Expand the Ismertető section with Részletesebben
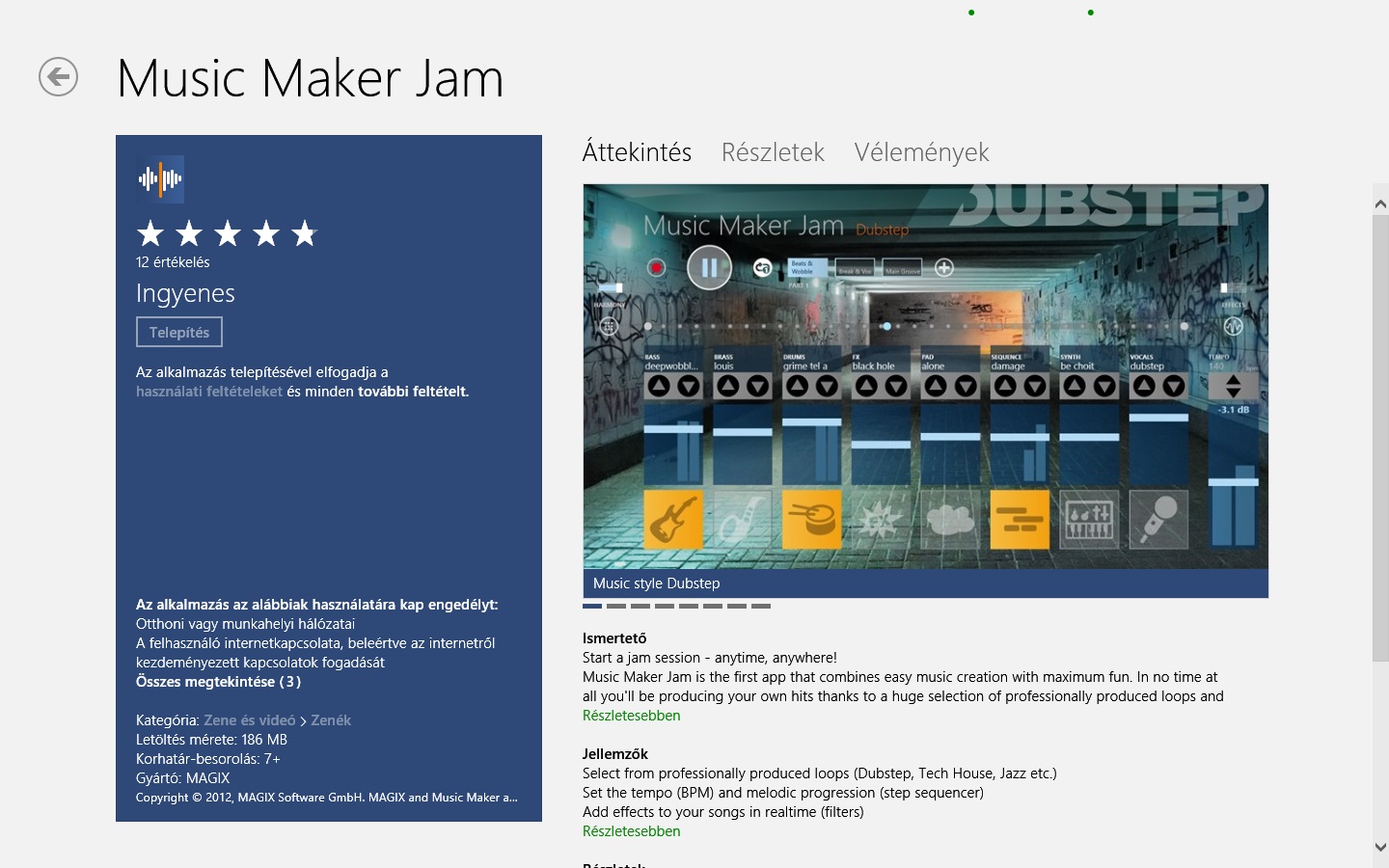The image size is (1389, 868). point(631,716)
